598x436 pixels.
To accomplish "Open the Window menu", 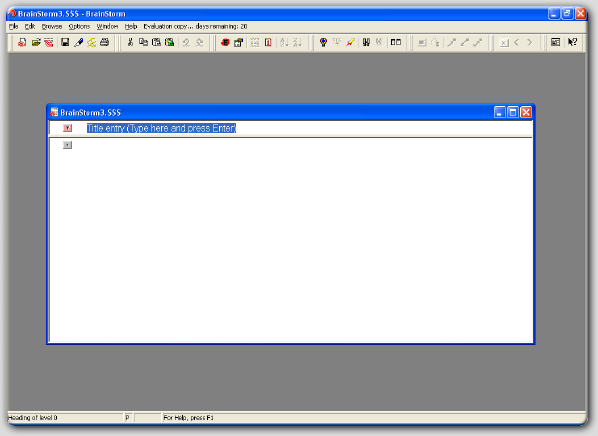I will click(107, 26).
